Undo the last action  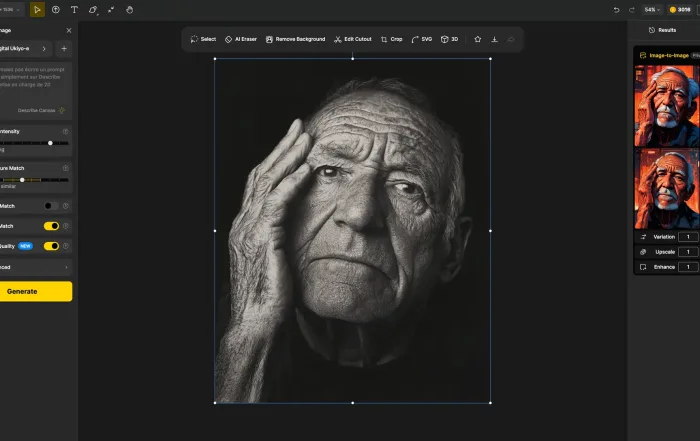617,10
